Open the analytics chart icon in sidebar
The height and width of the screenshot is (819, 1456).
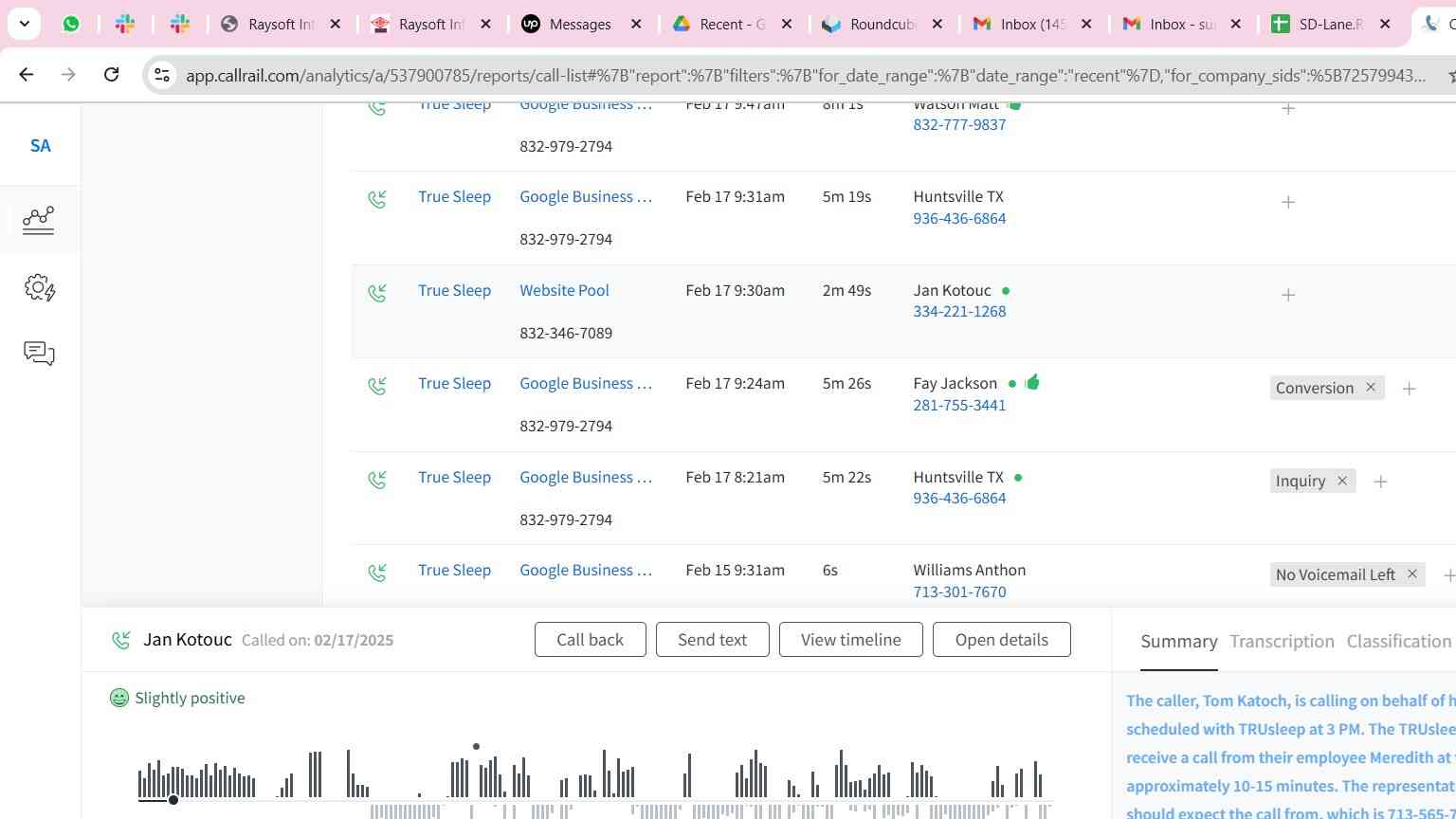(39, 220)
